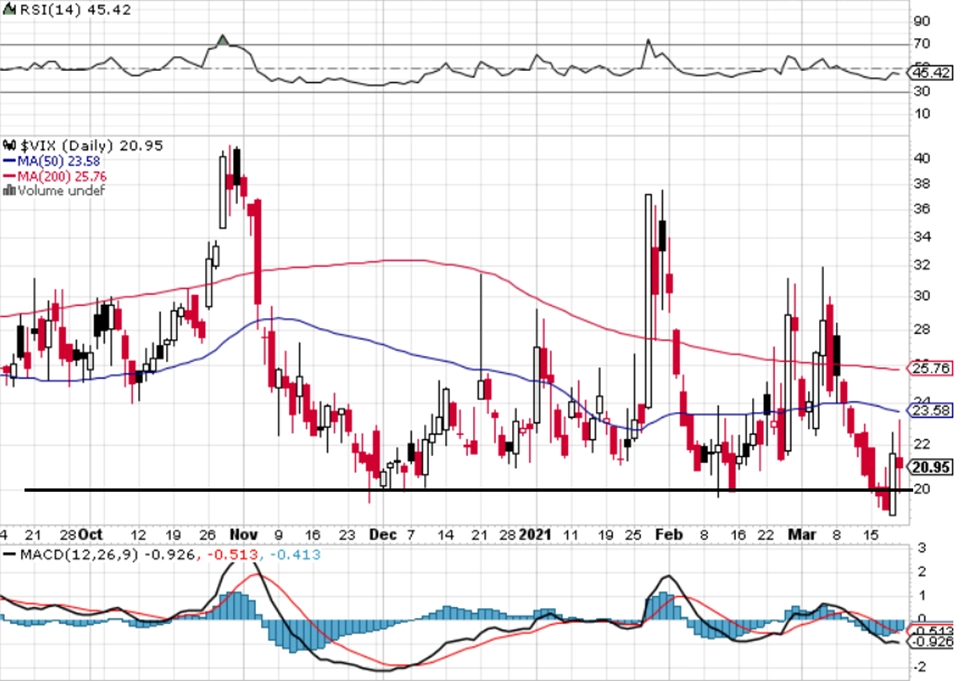Click the Volume bars icon in legend
The image size is (964, 681).
point(9,191)
